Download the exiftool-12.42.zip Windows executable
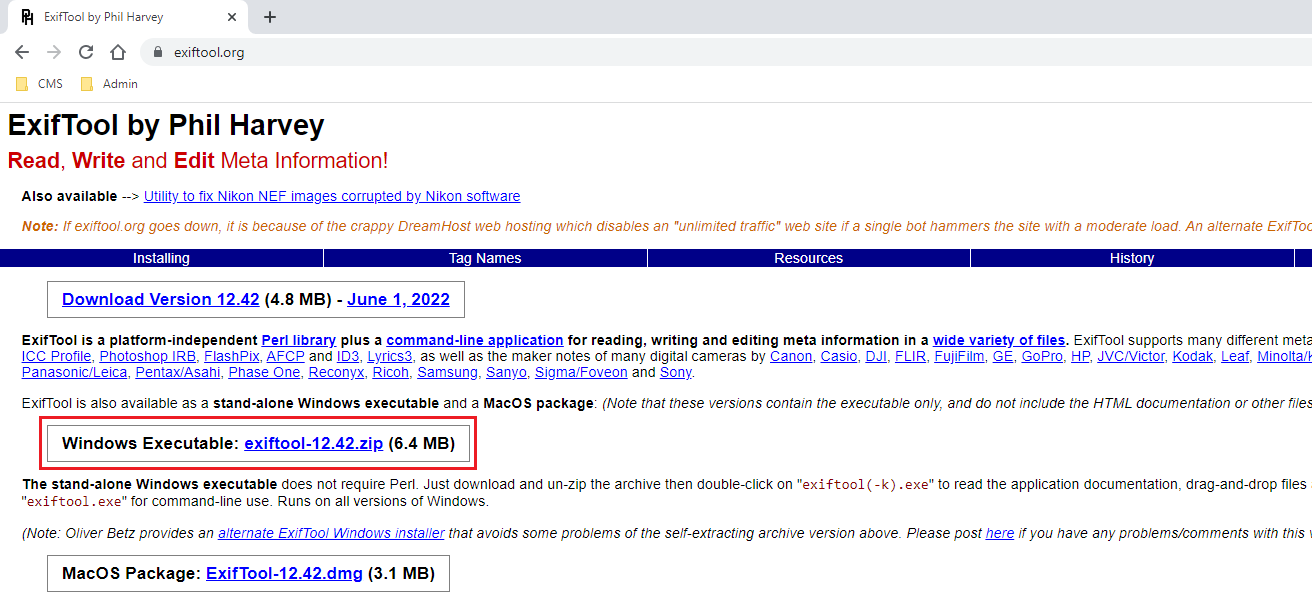Image resolution: width=1312 pixels, height=602 pixels. pyautogui.click(x=313, y=443)
